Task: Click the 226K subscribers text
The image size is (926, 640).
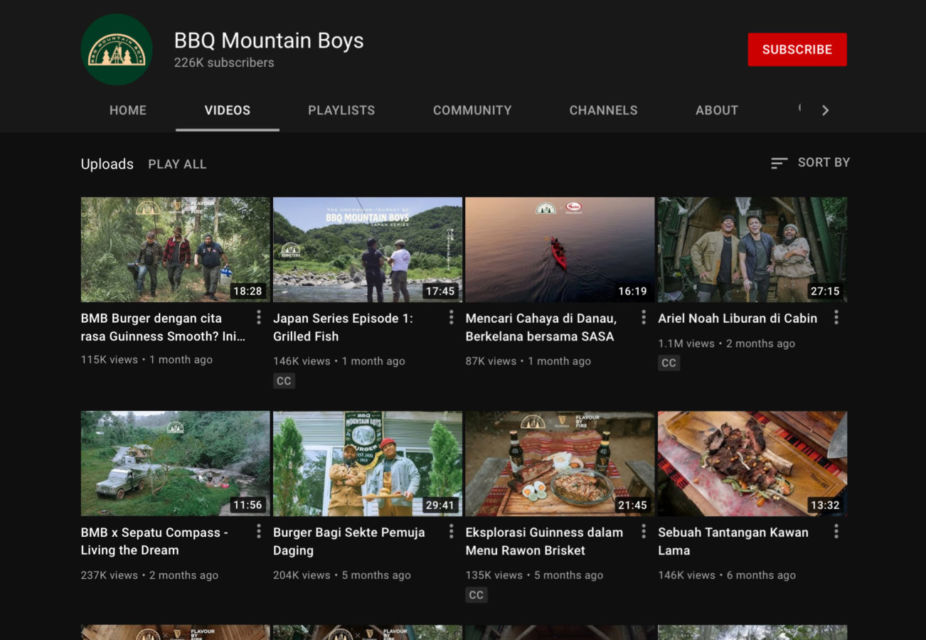Action: tap(224, 63)
